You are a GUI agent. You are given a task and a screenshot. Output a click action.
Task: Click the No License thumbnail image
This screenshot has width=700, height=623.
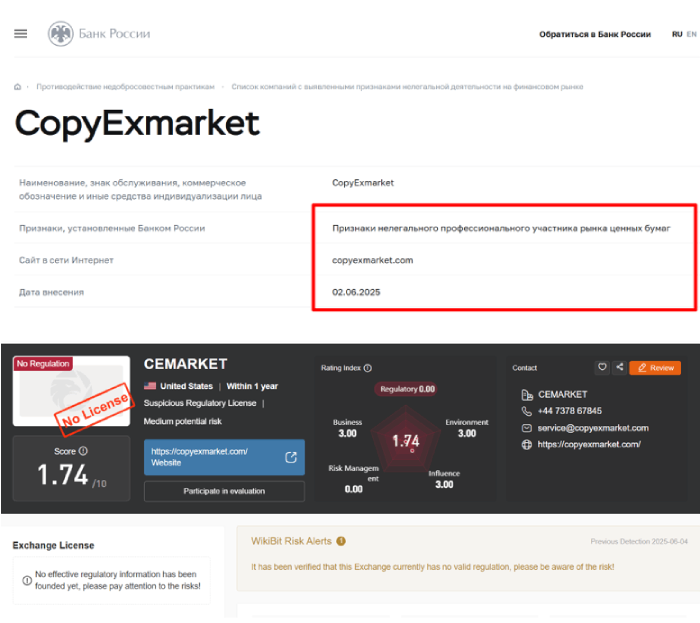pos(71,391)
